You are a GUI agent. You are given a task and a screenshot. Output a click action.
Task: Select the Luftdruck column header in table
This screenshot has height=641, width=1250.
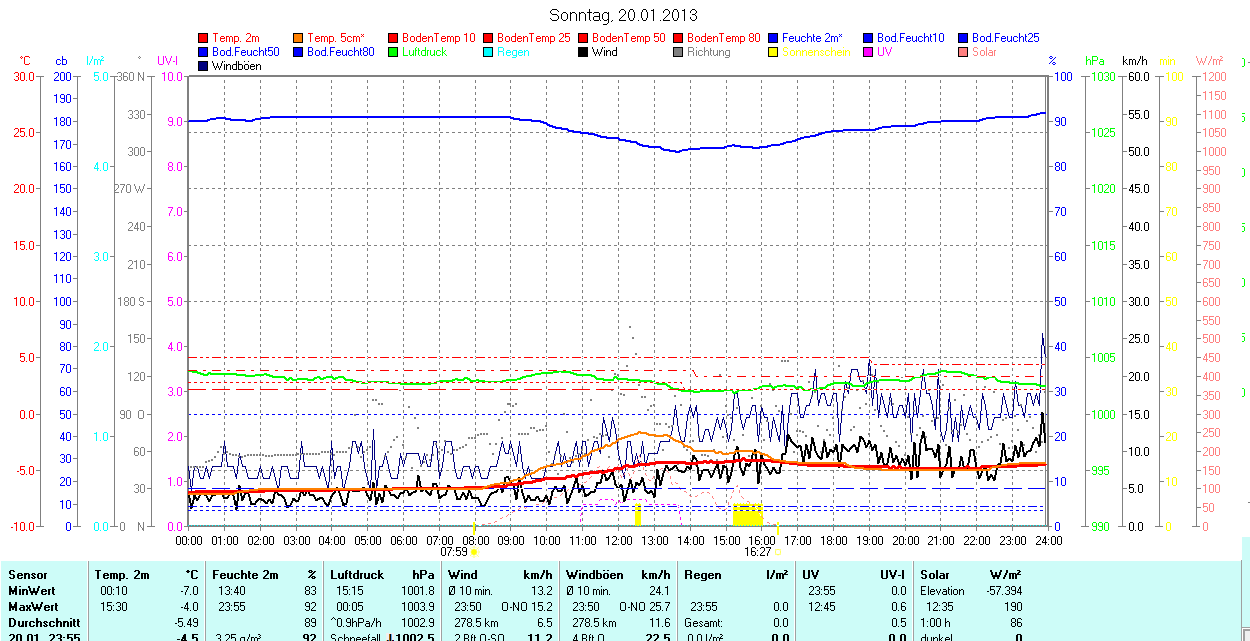pos(356,575)
